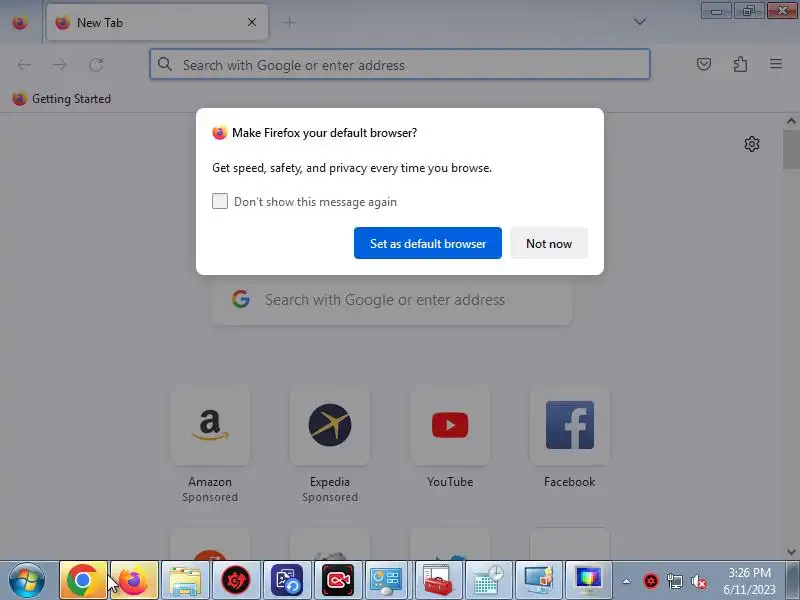Click the Google logo in the search box
This screenshot has width=800, height=600.
click(241, 299)
